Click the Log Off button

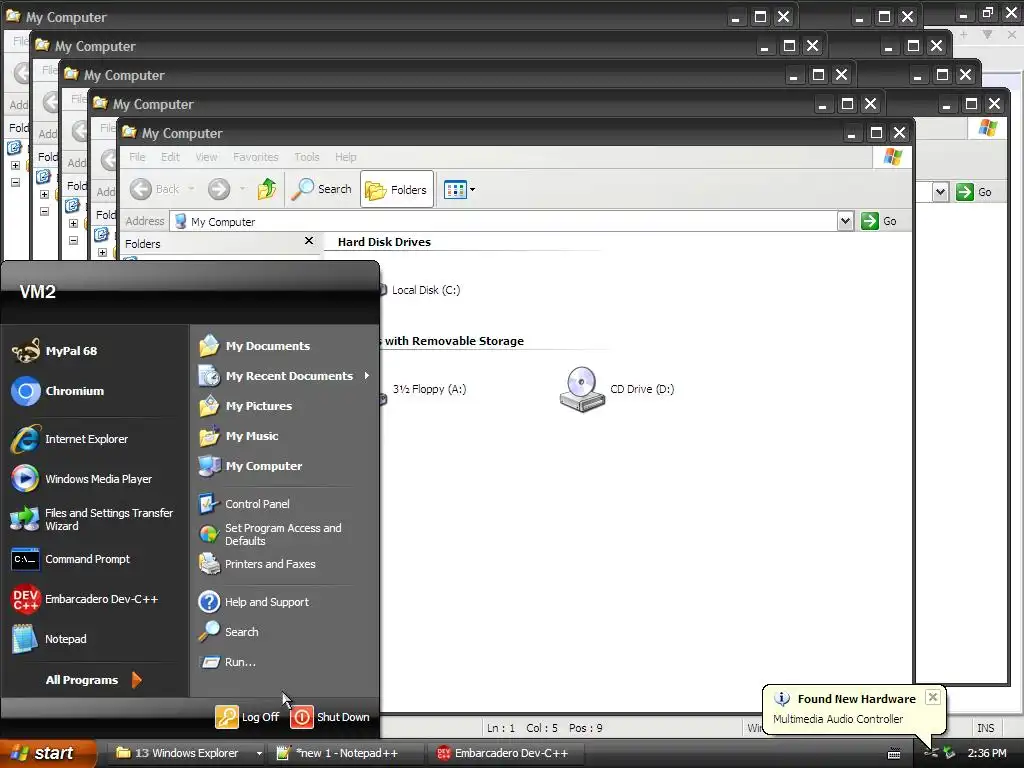point(248,716)
